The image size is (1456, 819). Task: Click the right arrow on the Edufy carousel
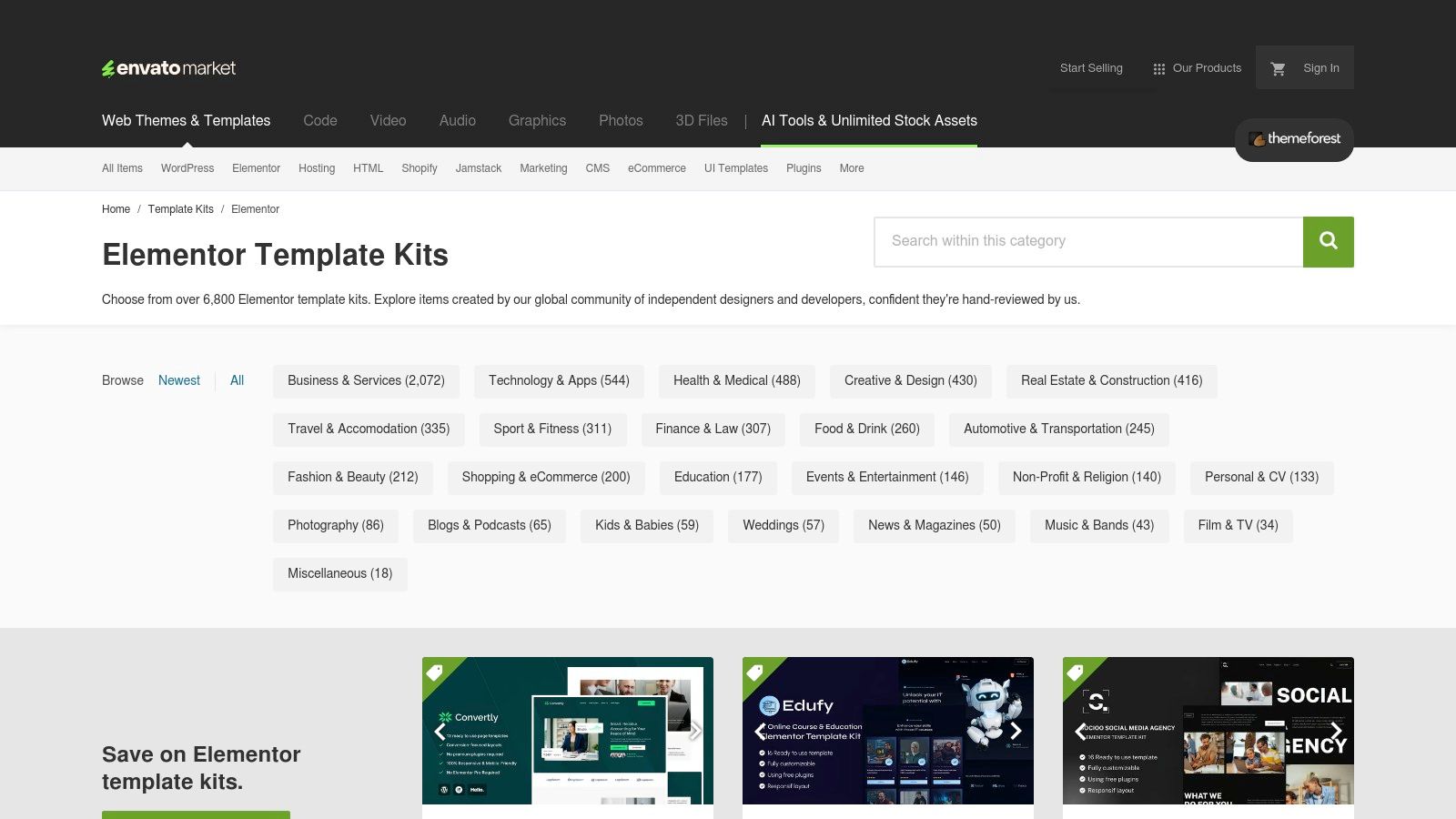[1016, 731]
